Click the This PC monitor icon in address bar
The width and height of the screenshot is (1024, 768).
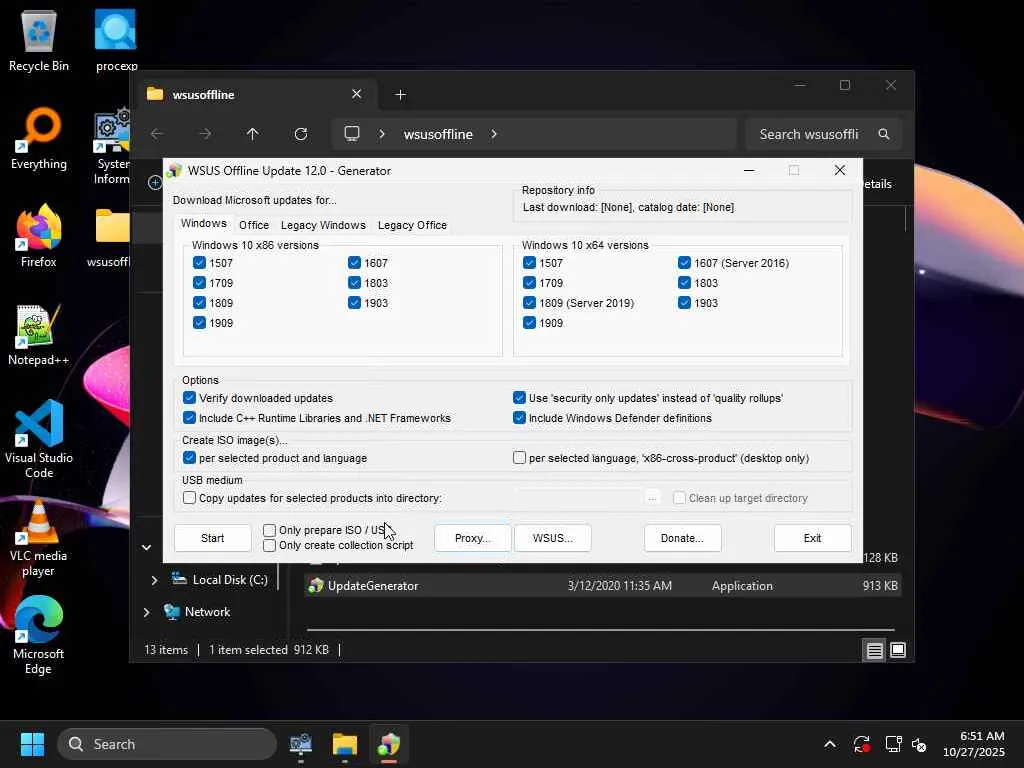coord(352,134)
